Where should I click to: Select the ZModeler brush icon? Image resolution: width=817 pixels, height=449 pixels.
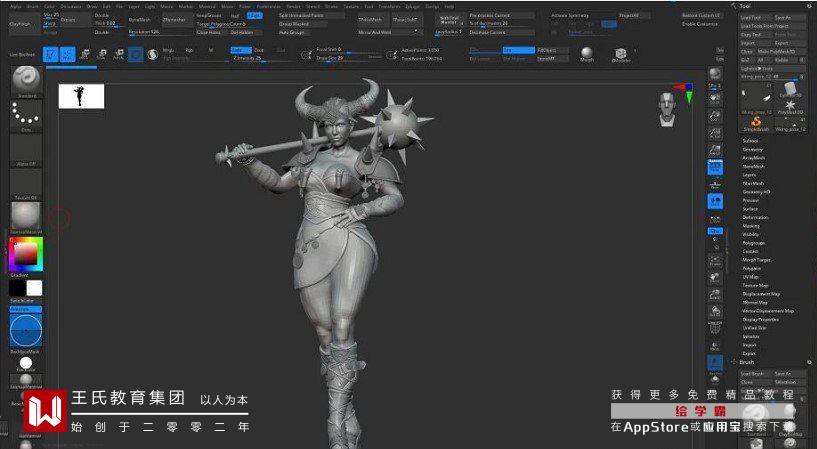click(621, 54)
